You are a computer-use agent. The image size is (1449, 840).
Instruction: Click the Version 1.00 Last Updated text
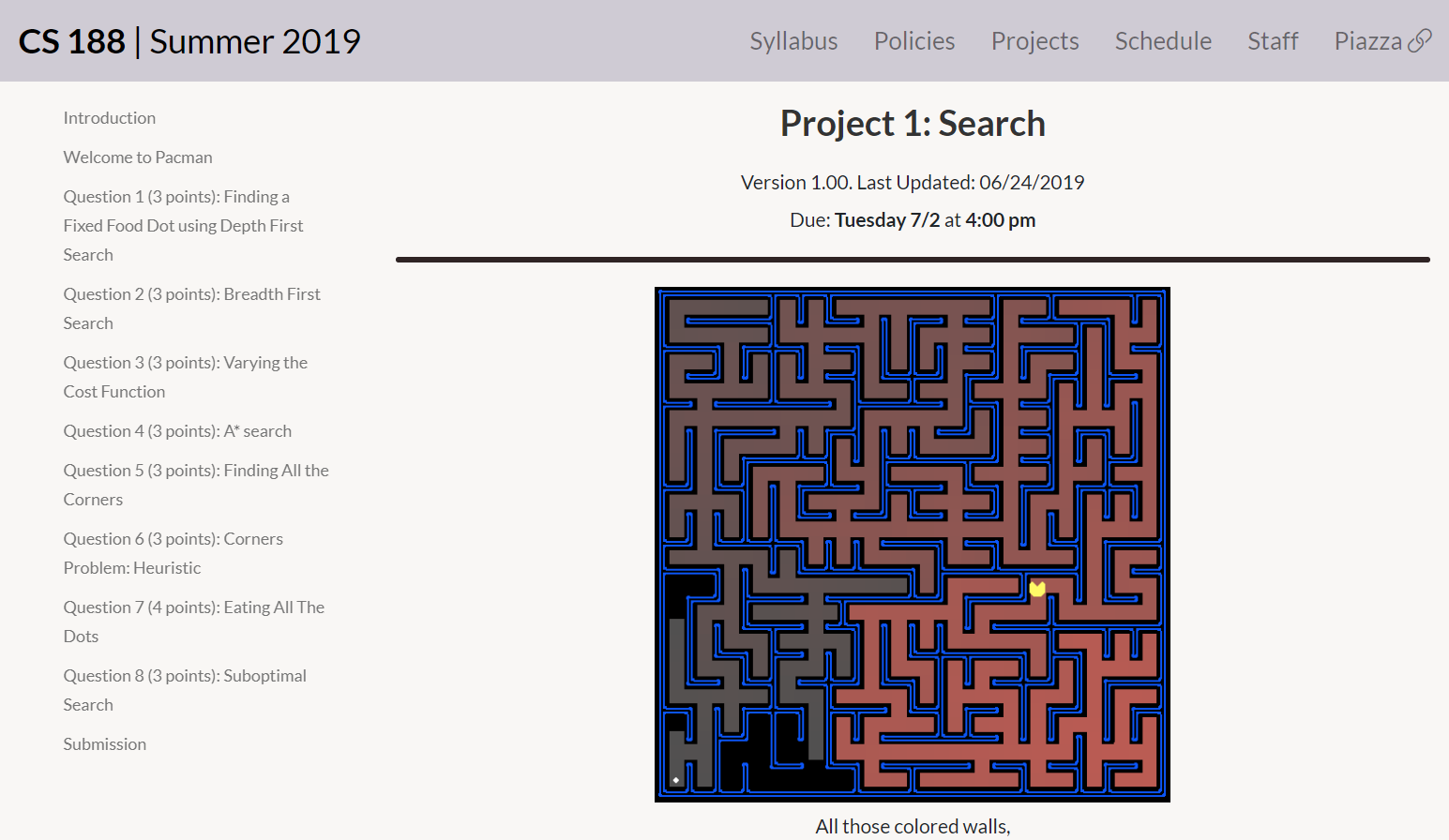[913, 183]
